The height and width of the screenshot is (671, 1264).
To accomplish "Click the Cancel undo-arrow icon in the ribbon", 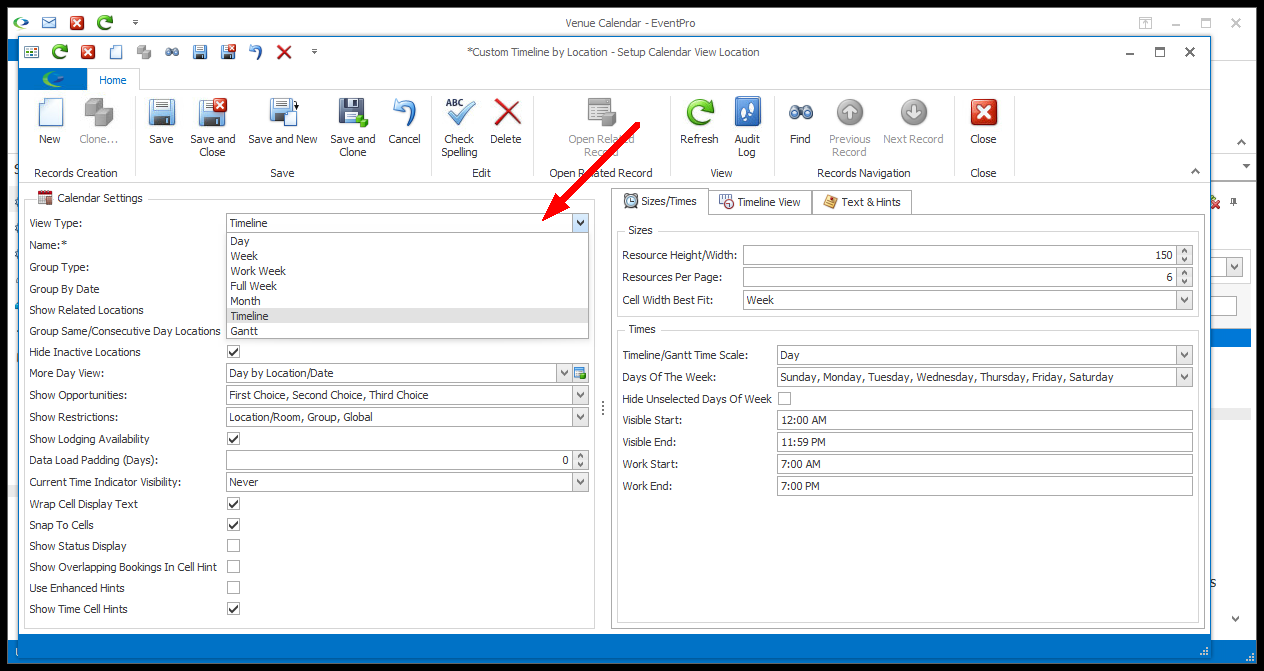I will pyautogui.click(x=404, y=112).
